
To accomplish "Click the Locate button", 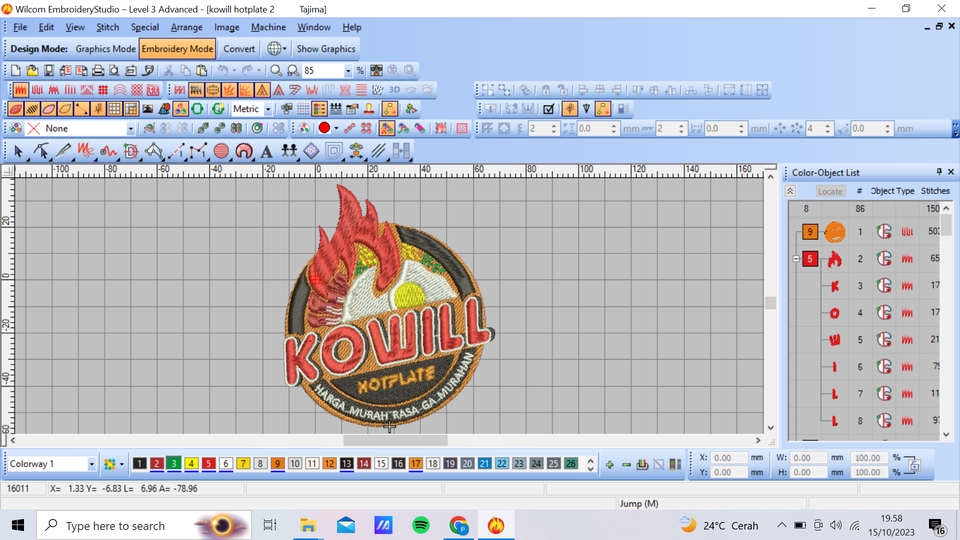I will click(830, 191).
